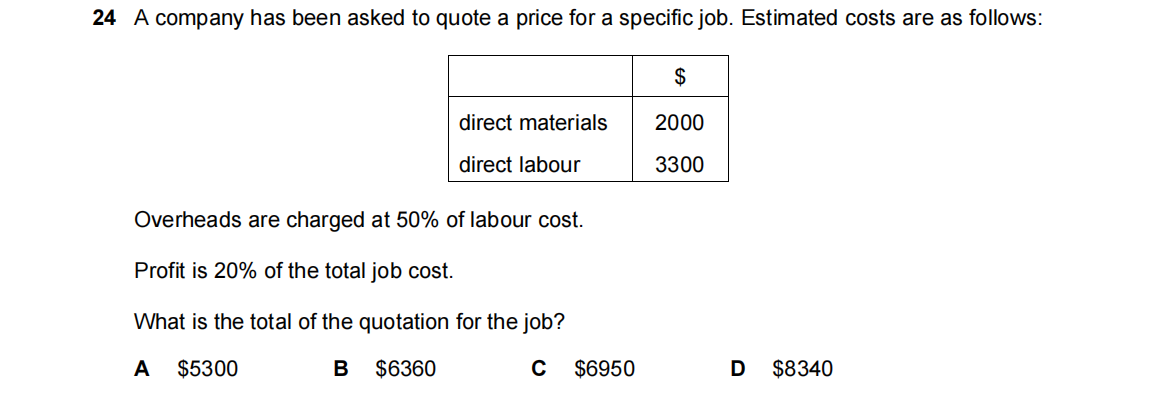Screen dimensions: 1176x404
Task: Select answer option letter B
Action: click(340, 369)
